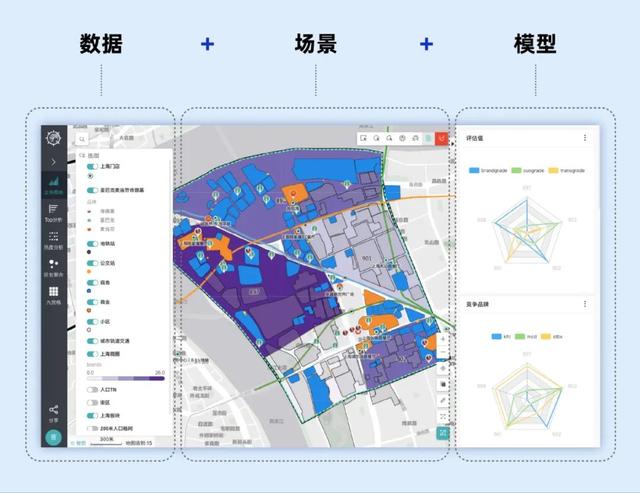Screen dimensions: 640x493
Task: Expand the sidebar with the chevron arrow
Action: coord(53,161)
